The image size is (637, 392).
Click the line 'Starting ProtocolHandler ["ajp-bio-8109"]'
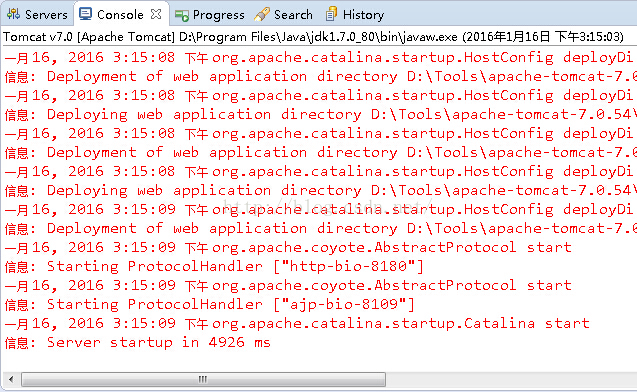(210, 304)
